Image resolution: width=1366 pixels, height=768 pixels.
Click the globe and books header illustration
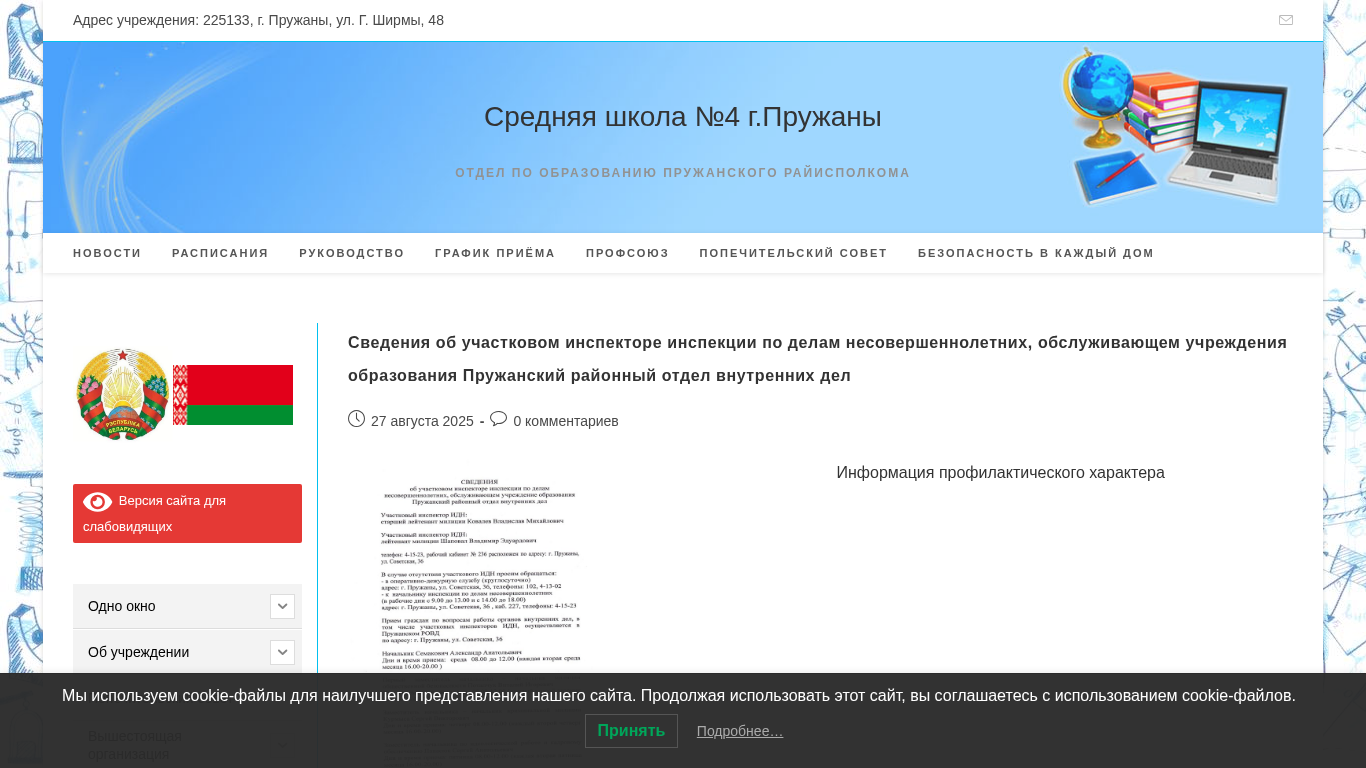(x=1175, y=126)
